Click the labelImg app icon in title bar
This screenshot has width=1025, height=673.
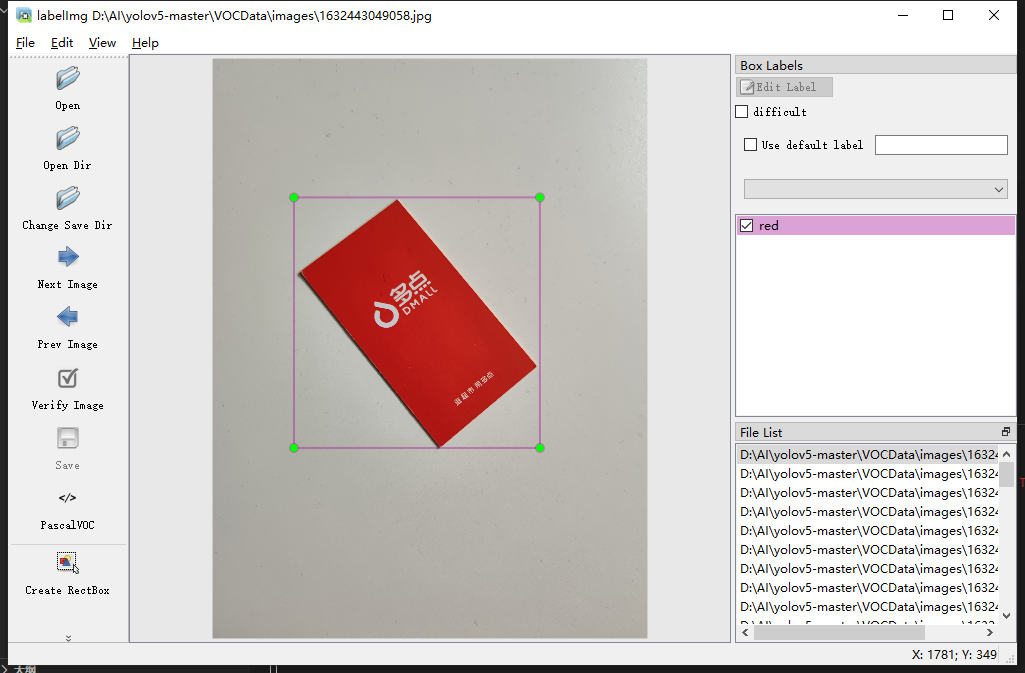coord(24,15)
